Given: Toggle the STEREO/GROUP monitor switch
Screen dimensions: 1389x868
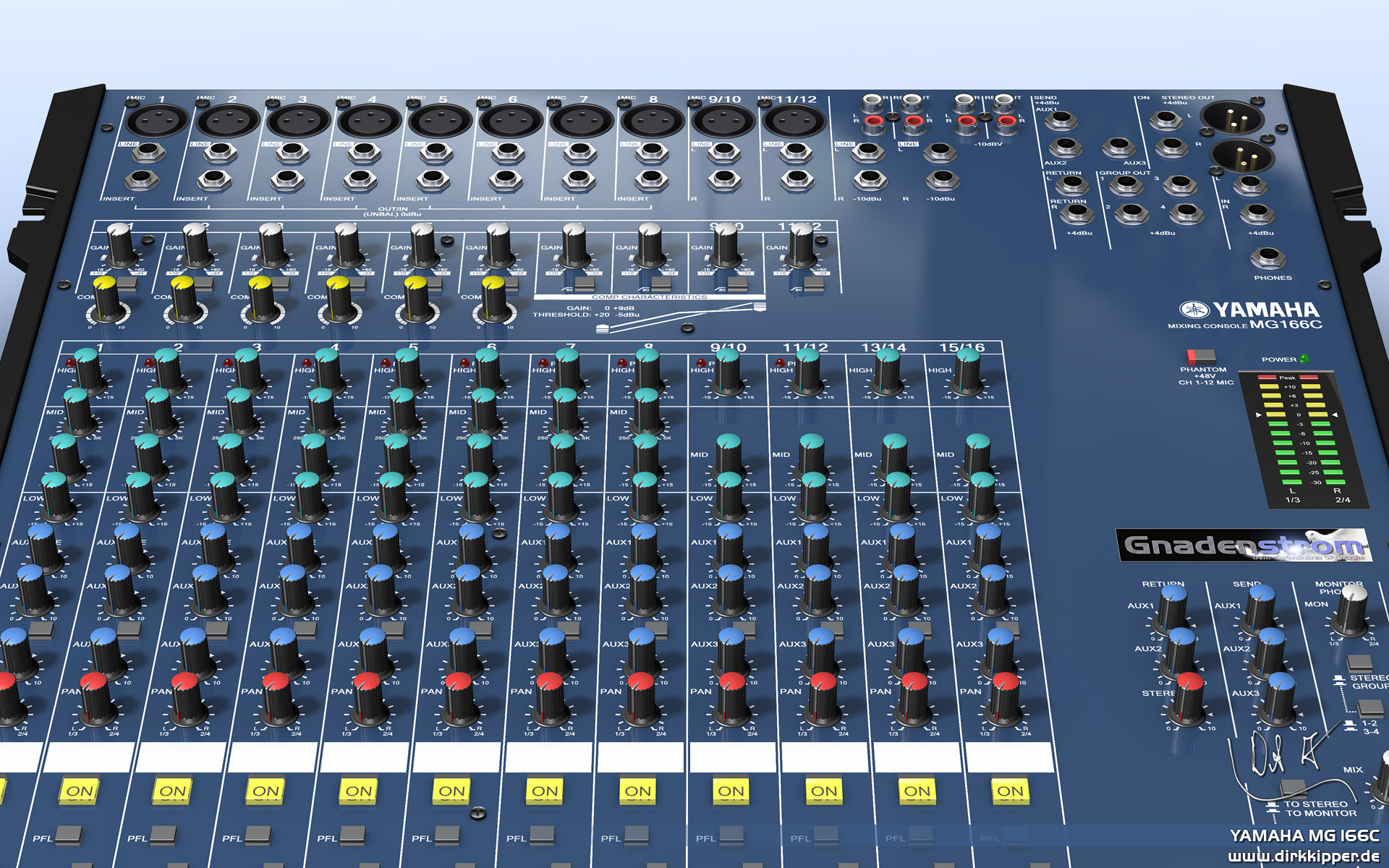Looking at the screenshot, I should point(1359,662).
